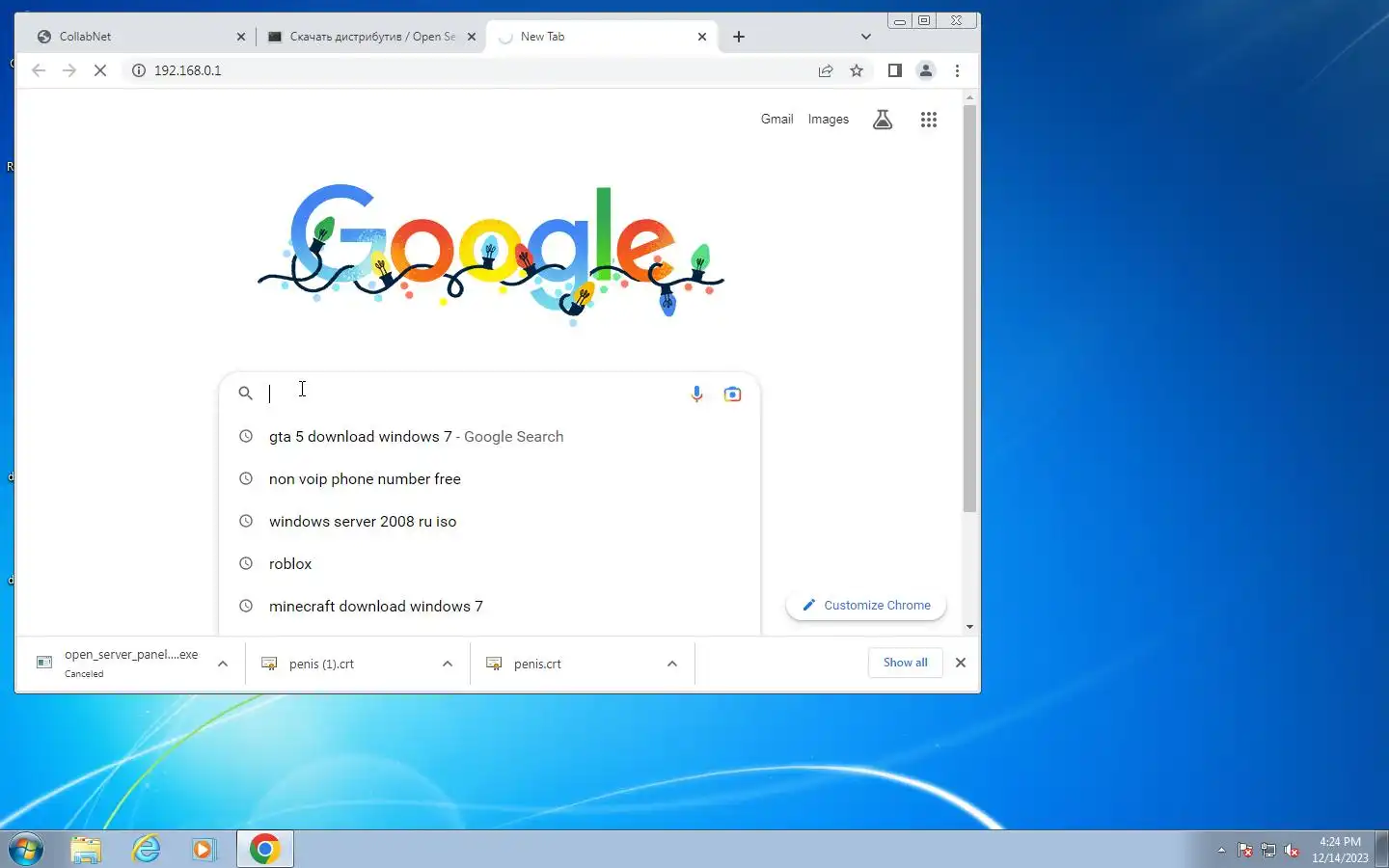
Task: Click the Customize Chrome button
Action: pyautogui.click(x=866, y=606)
